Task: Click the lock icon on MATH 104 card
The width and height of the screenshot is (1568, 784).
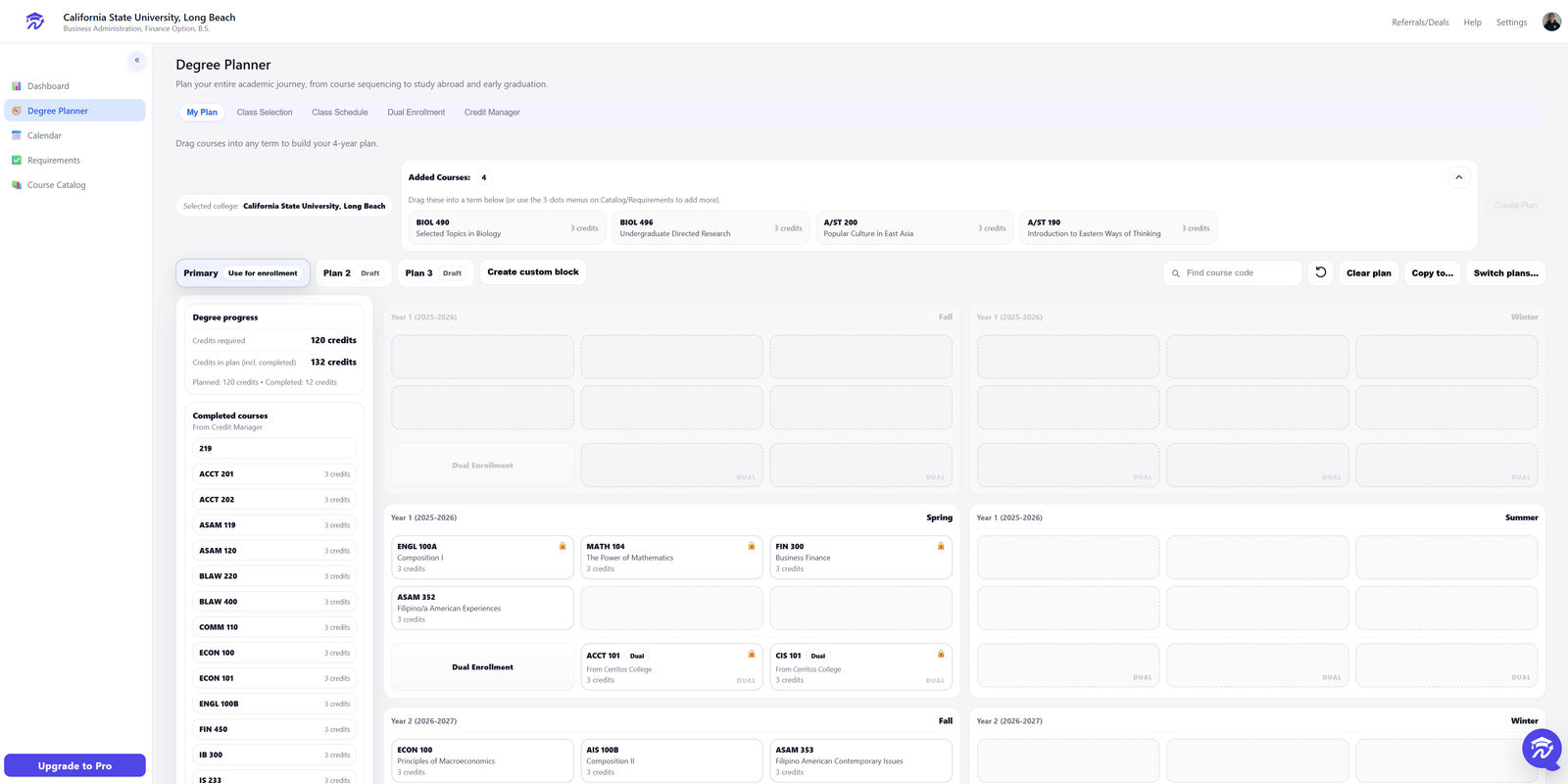Action: (x=752, y=546)
